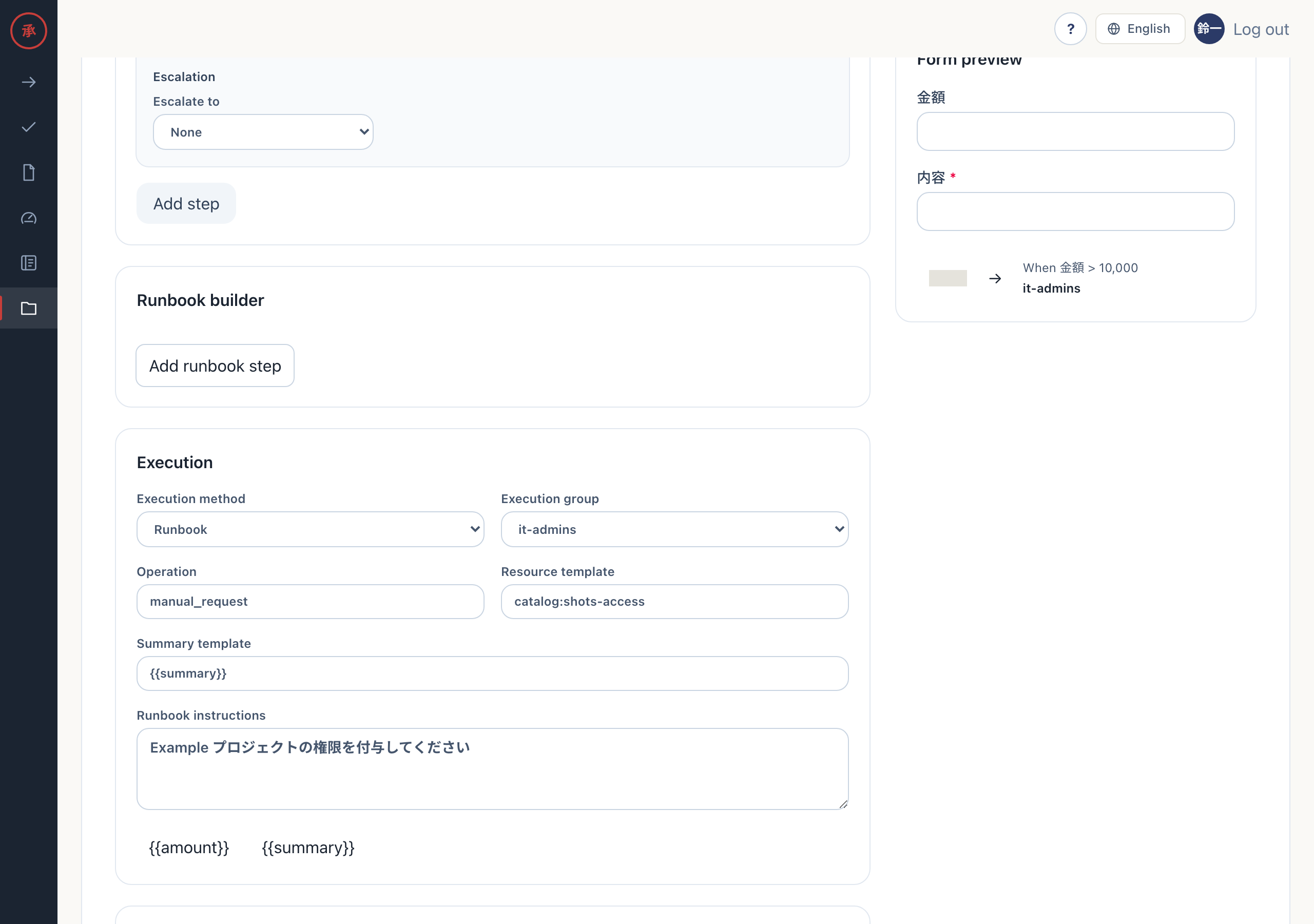This screenshot has height=924, width=1314.
Task: Select the folder sidebar icon
Action: coord(29,308)
